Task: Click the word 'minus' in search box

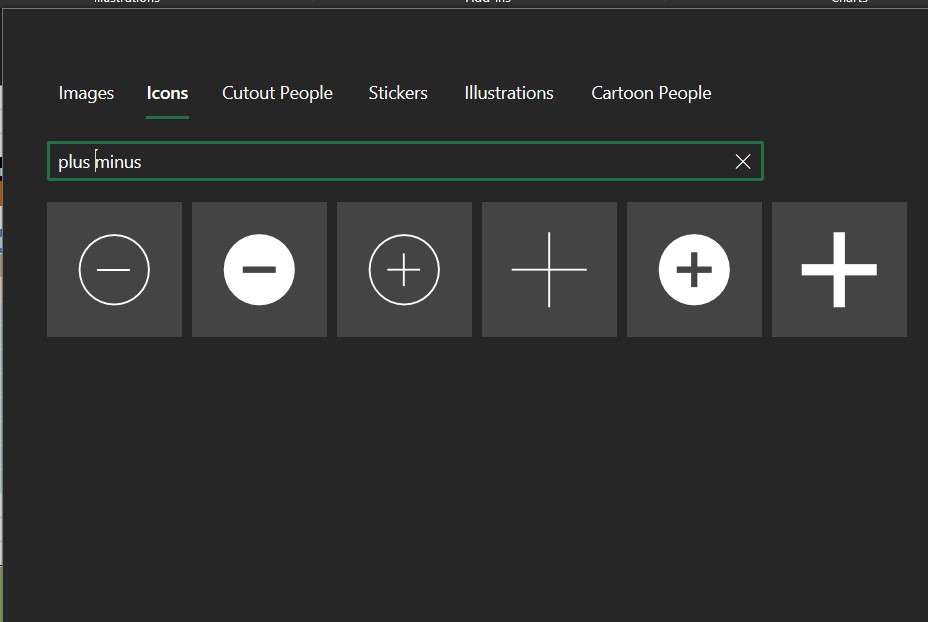Action: 119,162
